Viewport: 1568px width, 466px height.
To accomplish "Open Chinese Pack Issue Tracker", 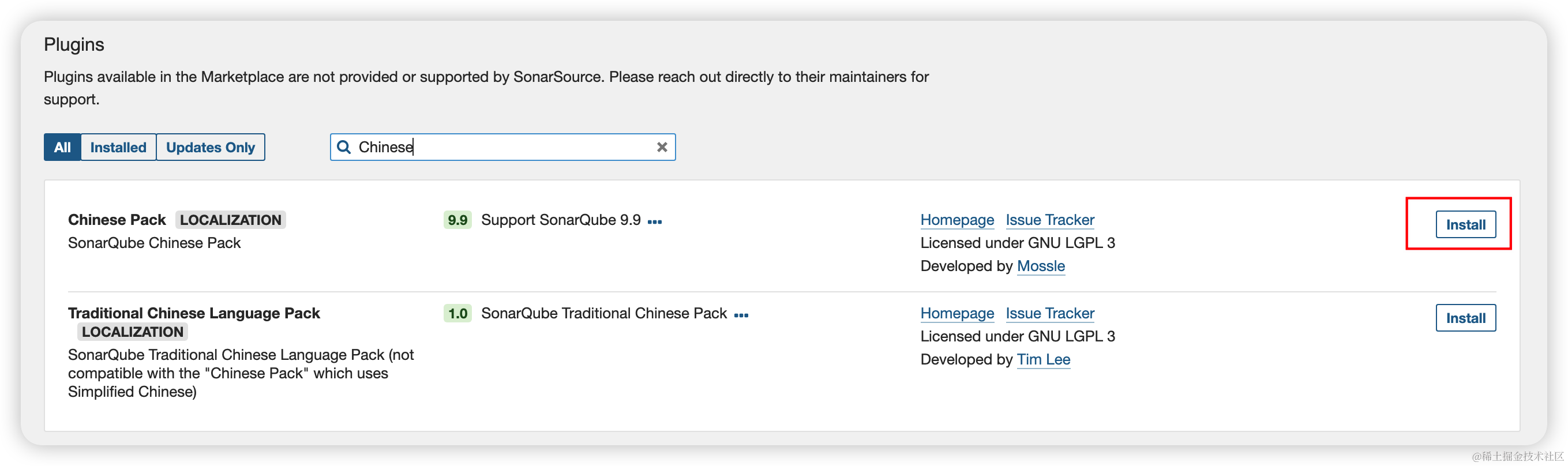I will click(1049, 220).
